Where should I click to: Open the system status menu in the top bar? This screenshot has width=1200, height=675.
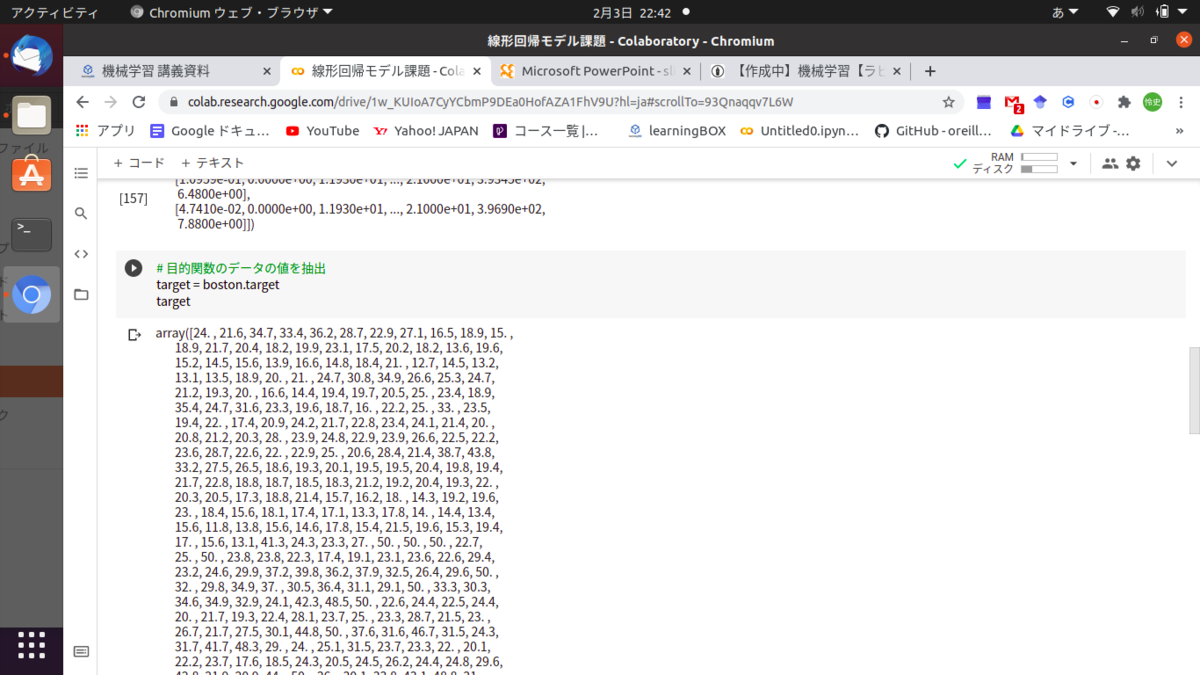[x=1148, y=13]
